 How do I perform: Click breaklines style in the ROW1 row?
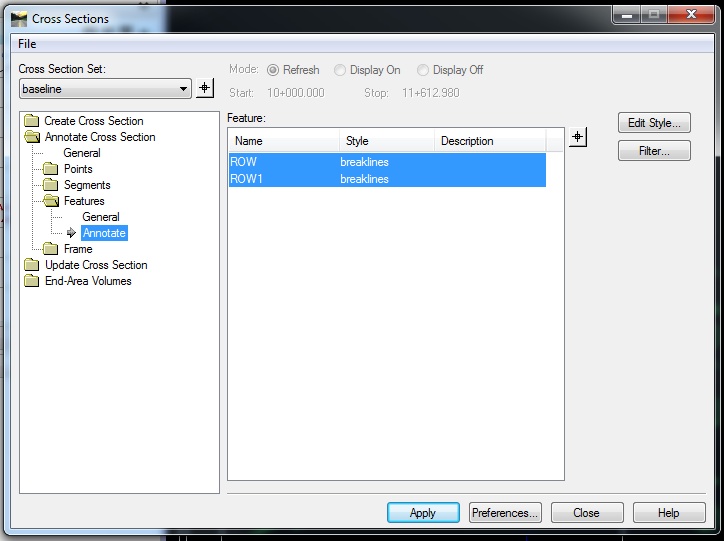364,179
